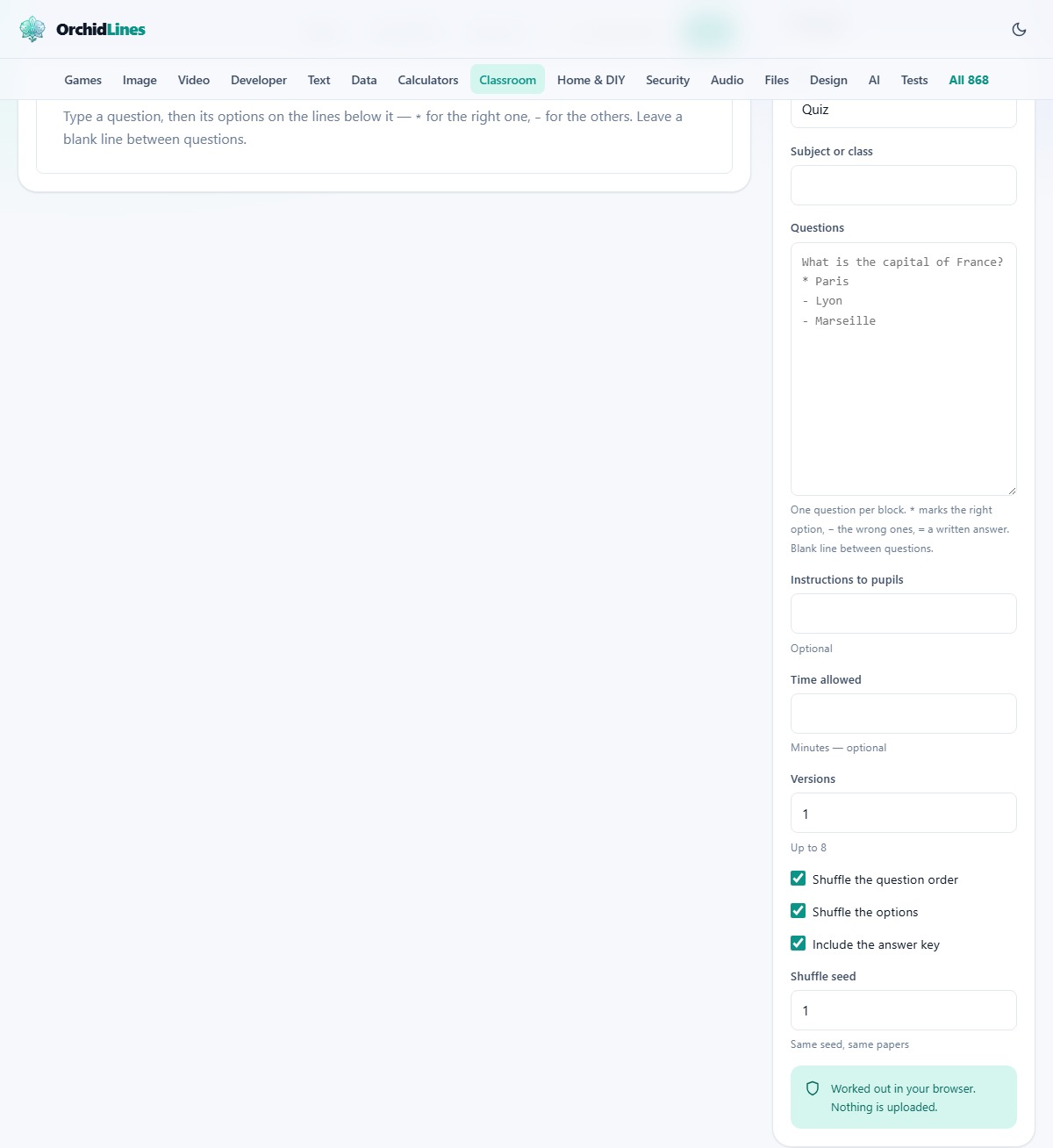Click inside the Questions textarea
This screenshot has width=1053, height=1148.
tap(904, 369)
